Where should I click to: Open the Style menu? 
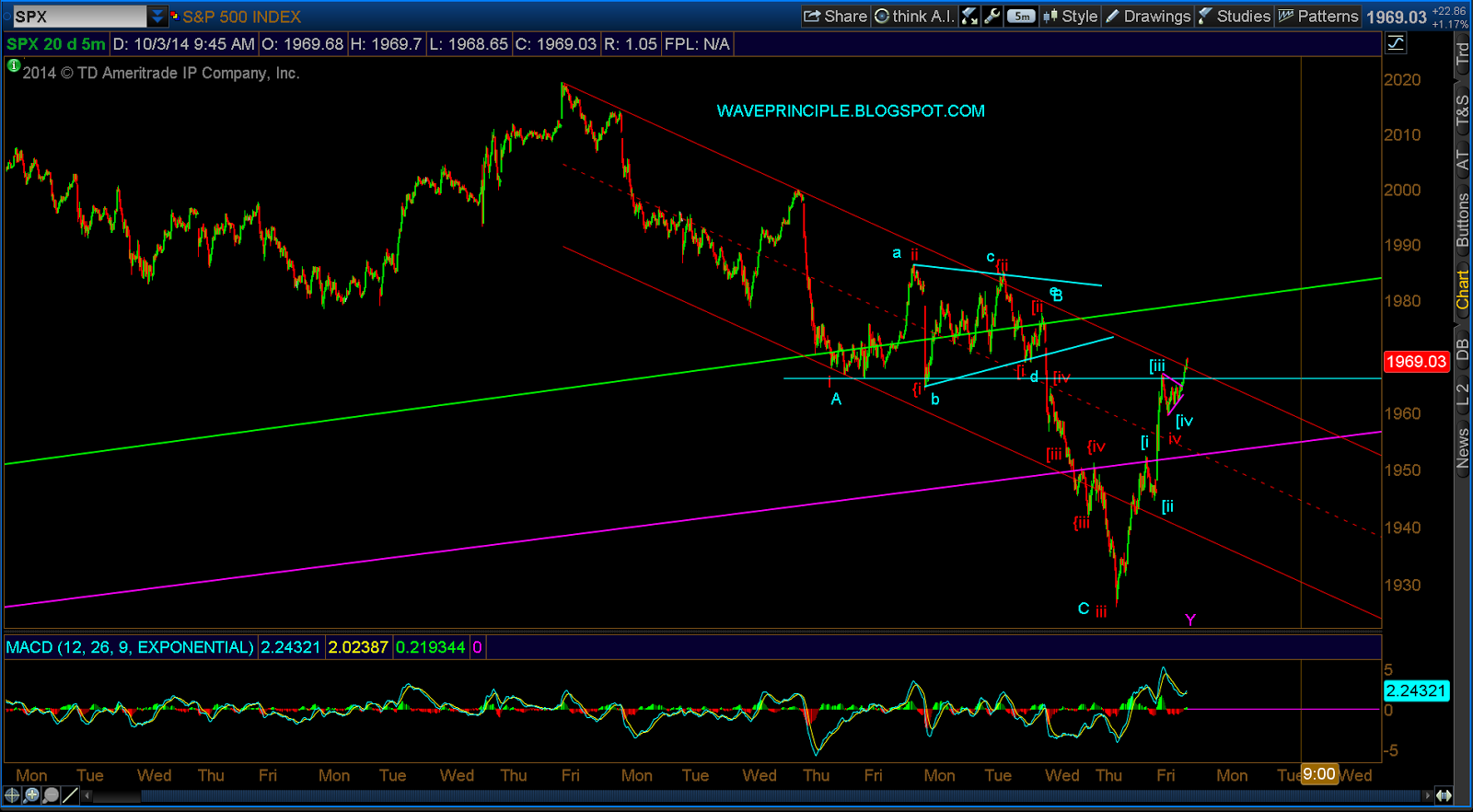[x=1070, y=16]
